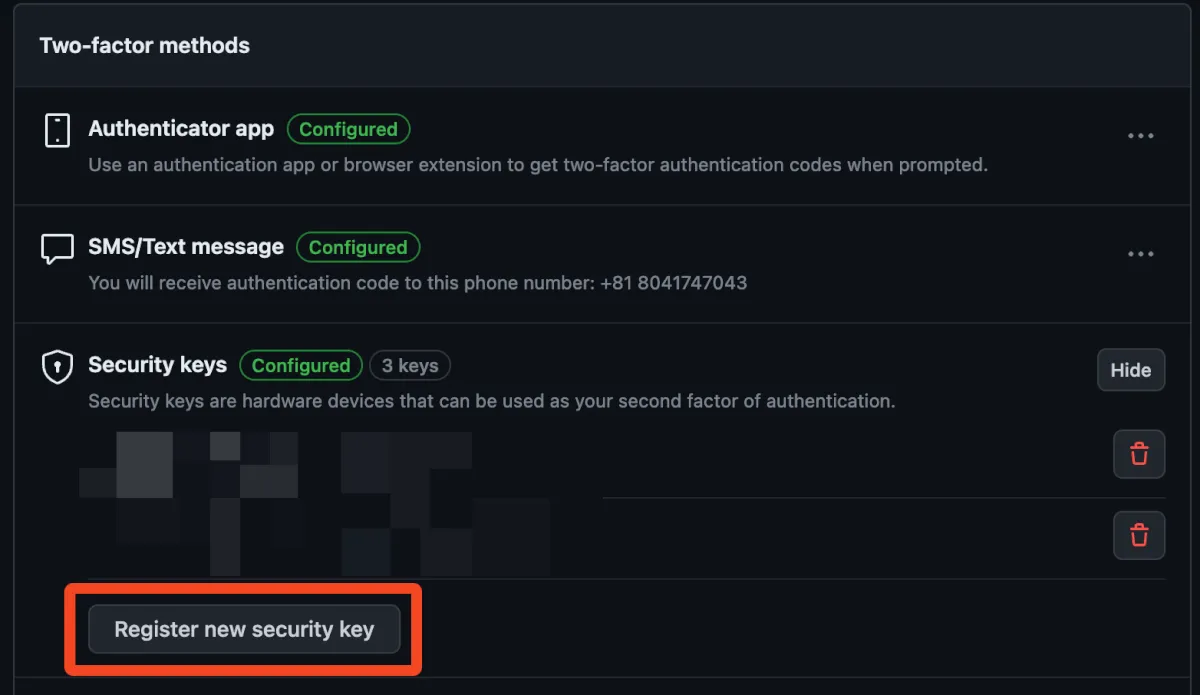Select the Authenticator app heading
The width and height of the screenshot is (1200, 695).
(181, 129)
